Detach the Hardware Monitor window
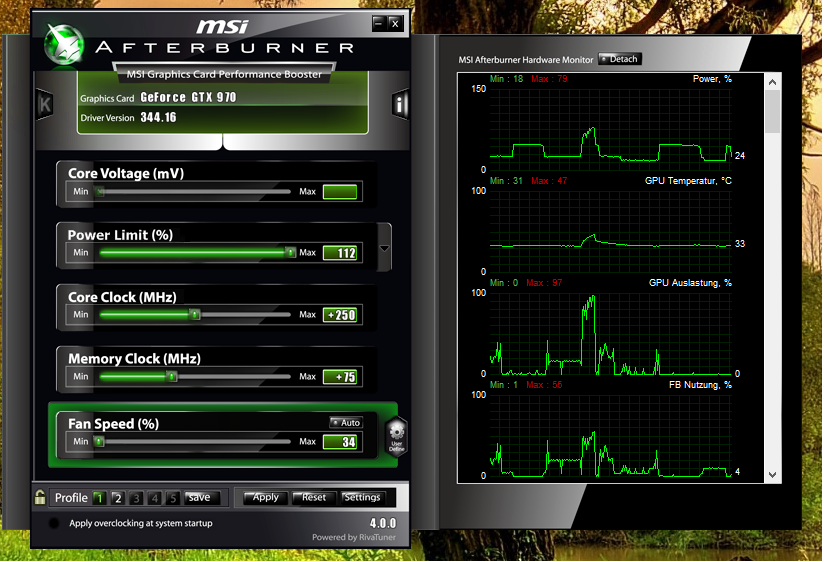Screen dimensions: 824x562 pyautogui.click(x=620, y=59)
